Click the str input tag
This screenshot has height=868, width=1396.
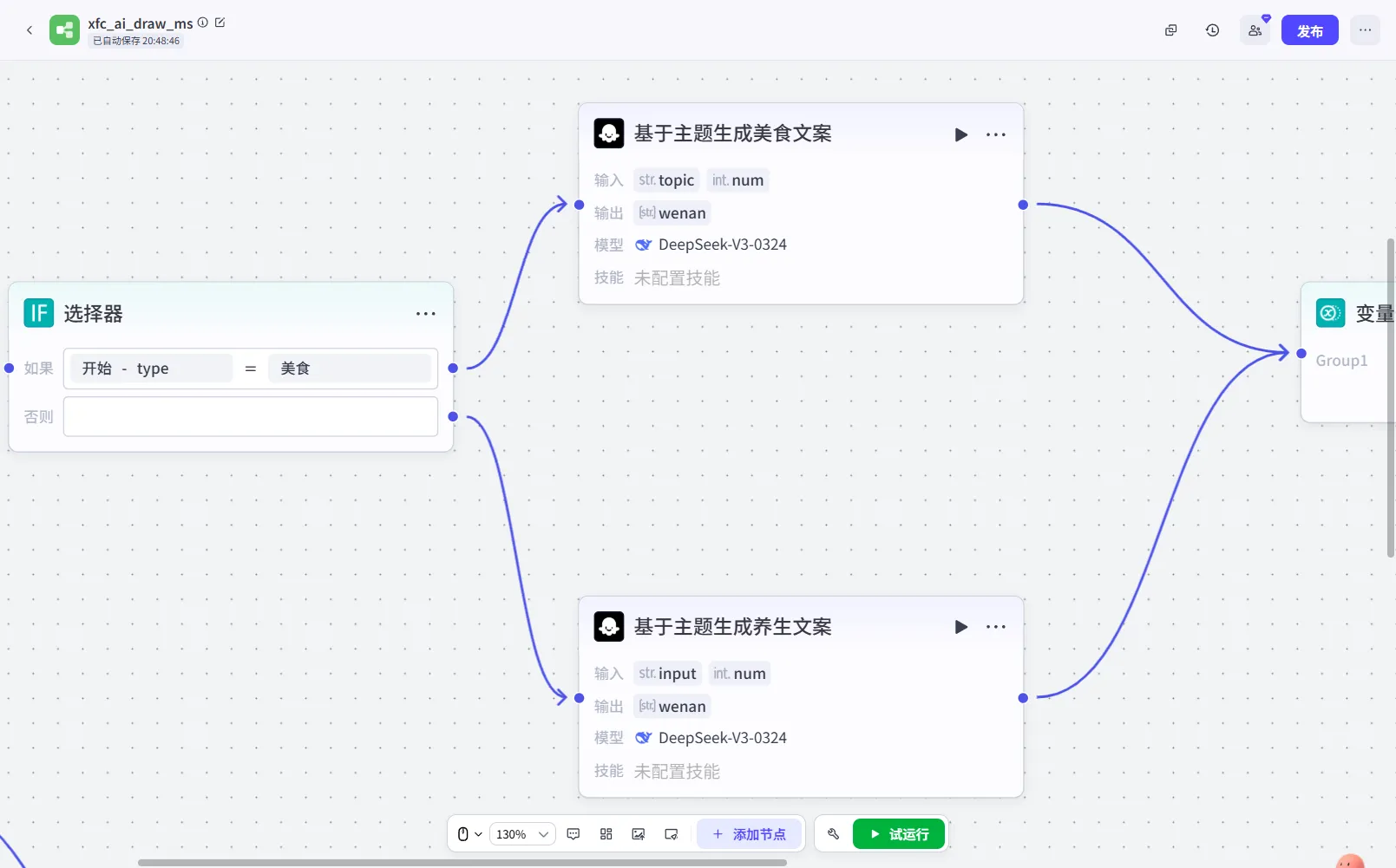(667, 674)
